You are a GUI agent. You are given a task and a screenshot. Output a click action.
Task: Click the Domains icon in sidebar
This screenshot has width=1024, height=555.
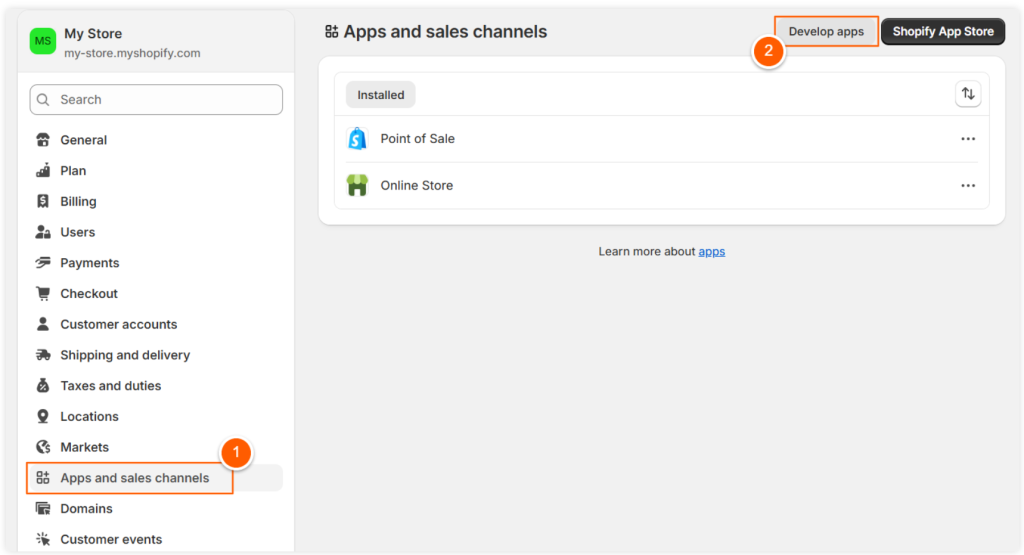[x=43, y=508]
